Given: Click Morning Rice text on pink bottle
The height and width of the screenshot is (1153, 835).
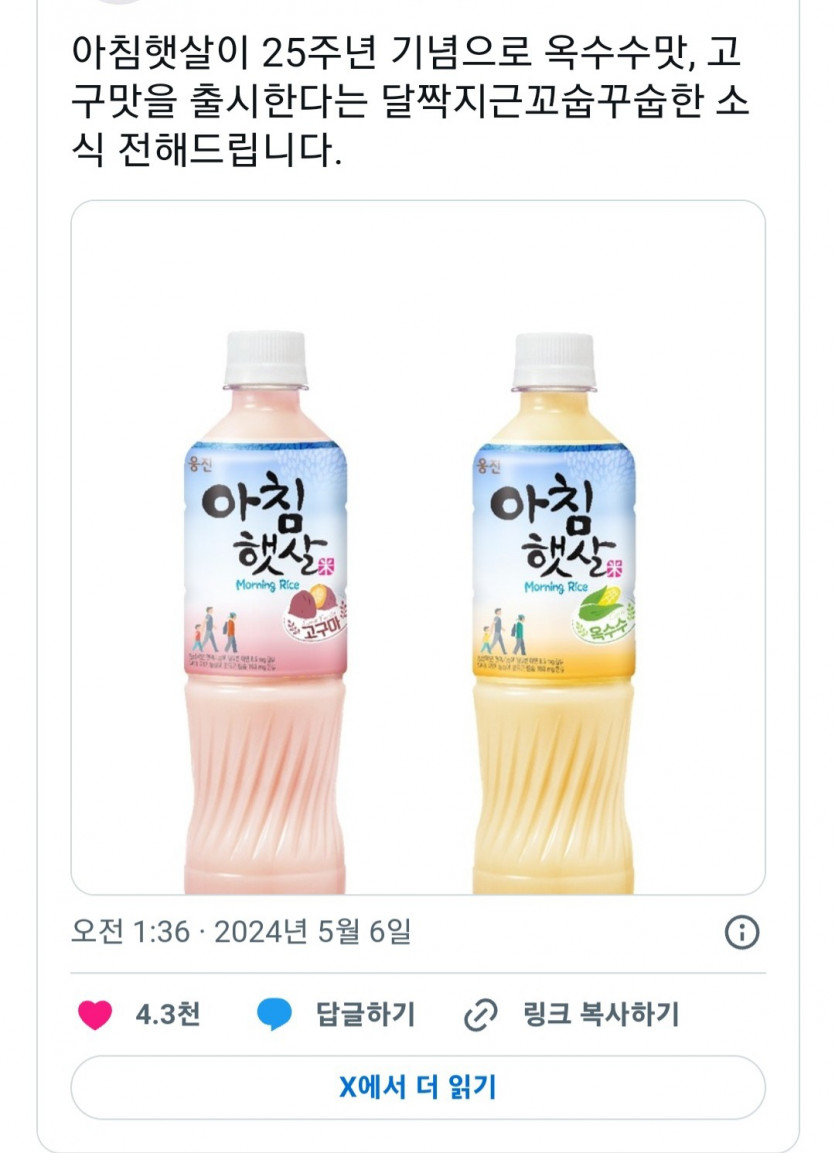Looking at the screenshot, I should coord(268,585).
